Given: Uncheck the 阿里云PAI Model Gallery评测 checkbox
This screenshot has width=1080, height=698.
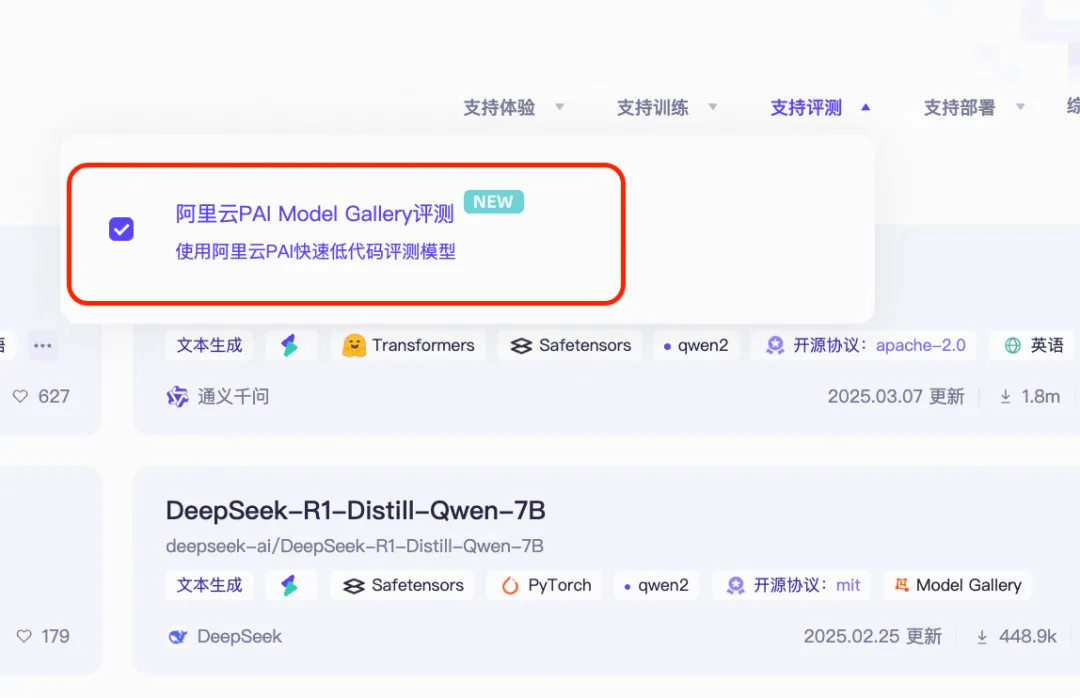Looking at the screenshot, I should pyautogui.click(x=121, y=229).
